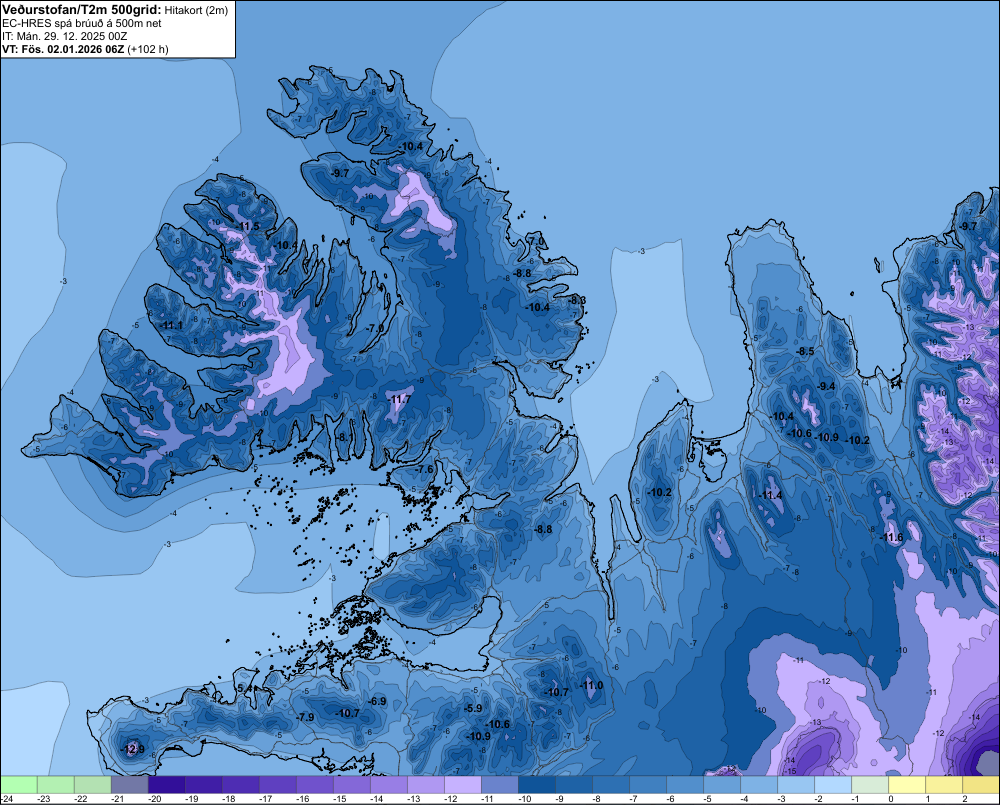The height and width of the screenshot is (805, 1000).
Task: Click the '(+102 h)' forecast offset text
Action: pos(148,49)
